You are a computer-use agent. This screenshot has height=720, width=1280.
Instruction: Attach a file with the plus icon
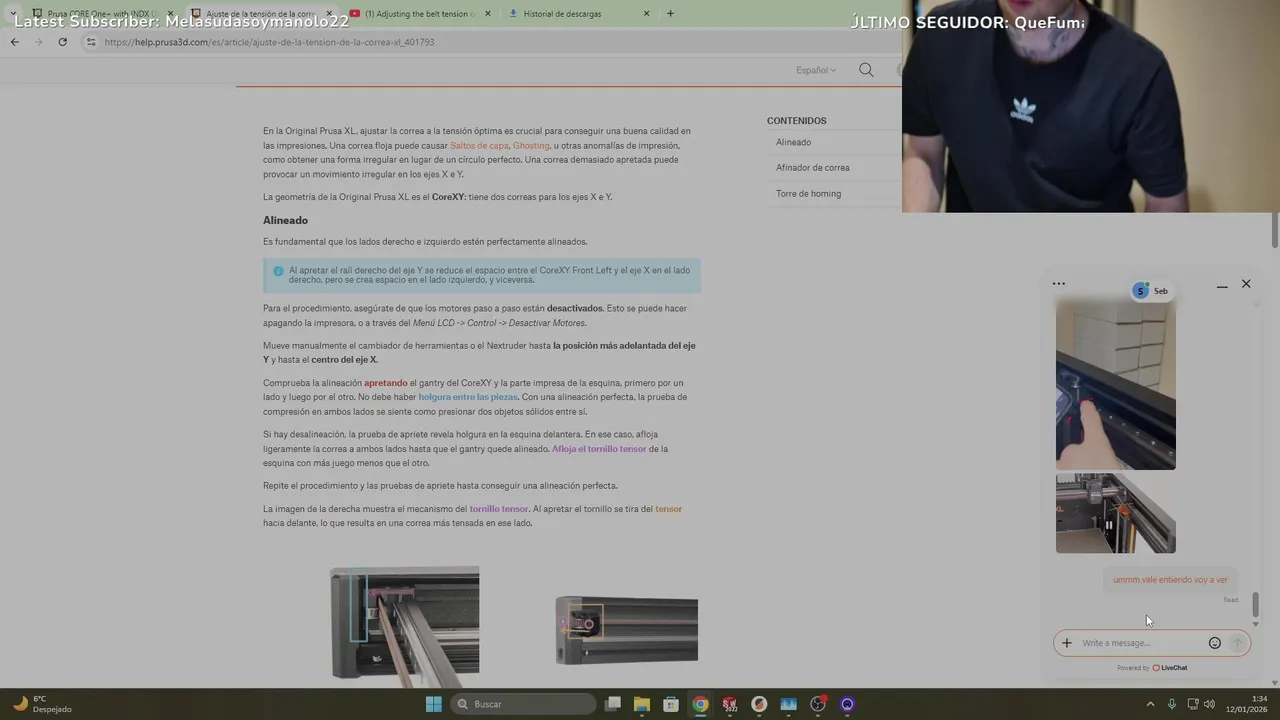(1067, 643)
